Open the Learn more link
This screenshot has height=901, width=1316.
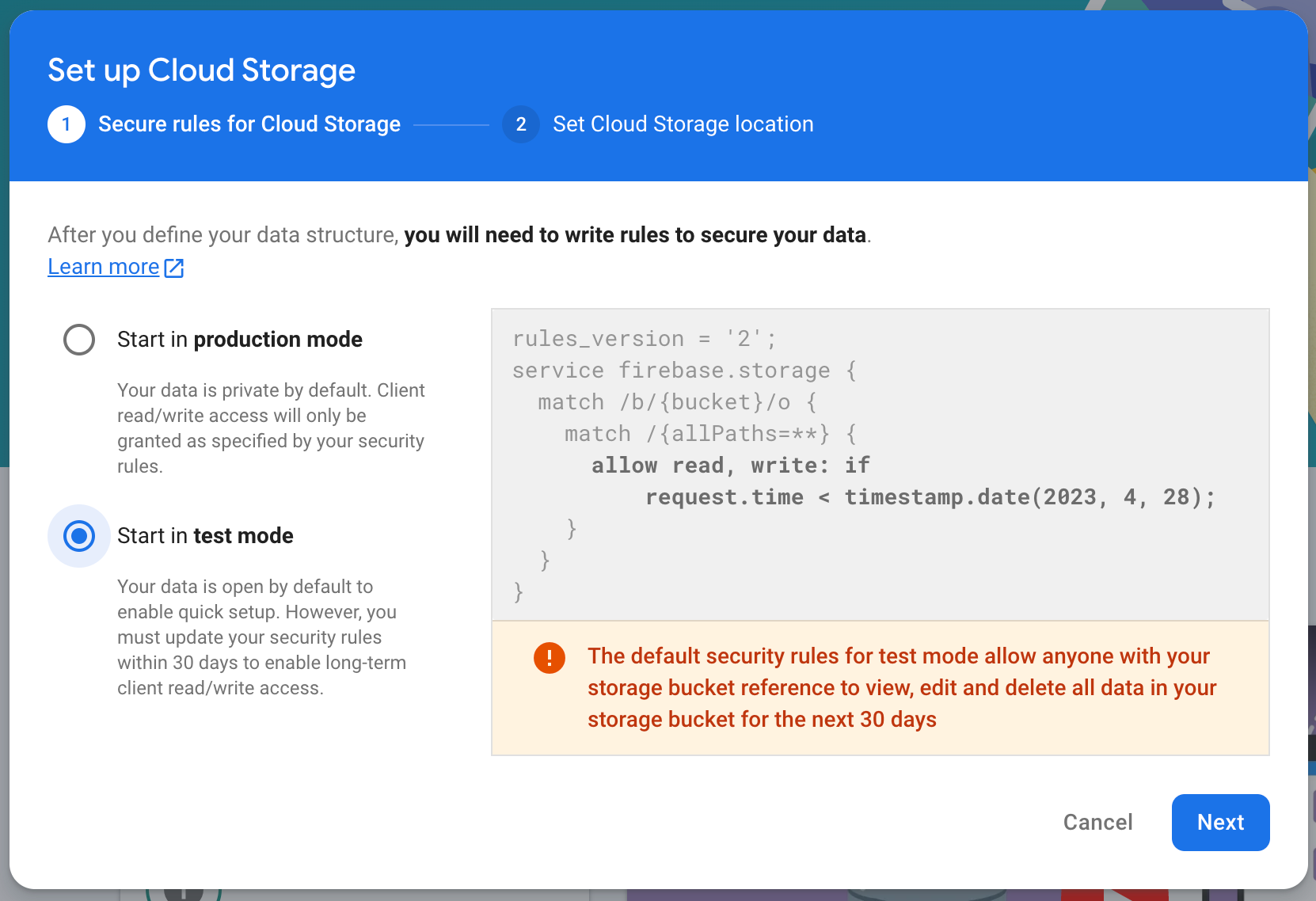pos(104,267)
